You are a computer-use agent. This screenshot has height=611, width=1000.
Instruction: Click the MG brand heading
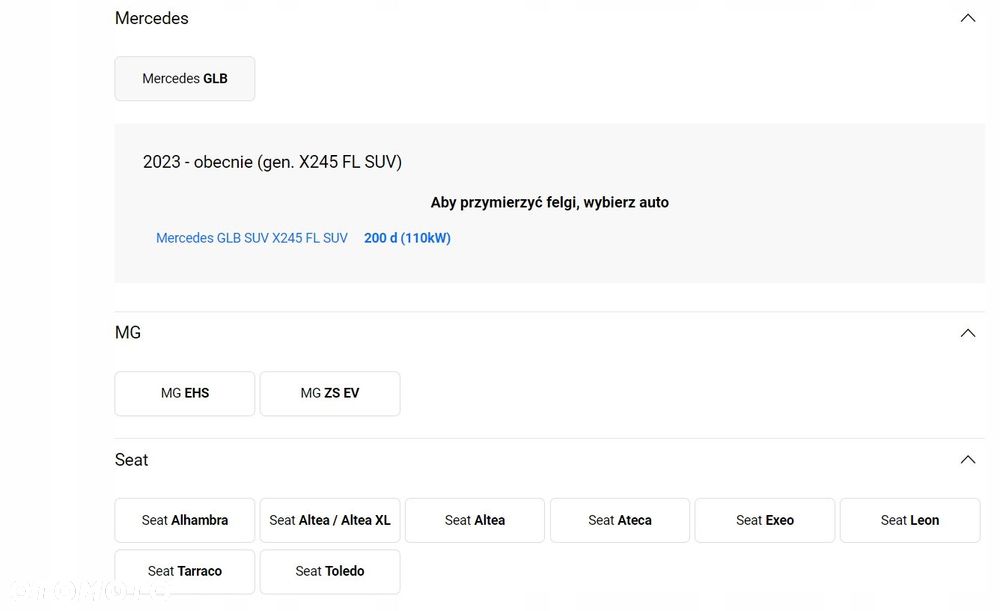128,333
